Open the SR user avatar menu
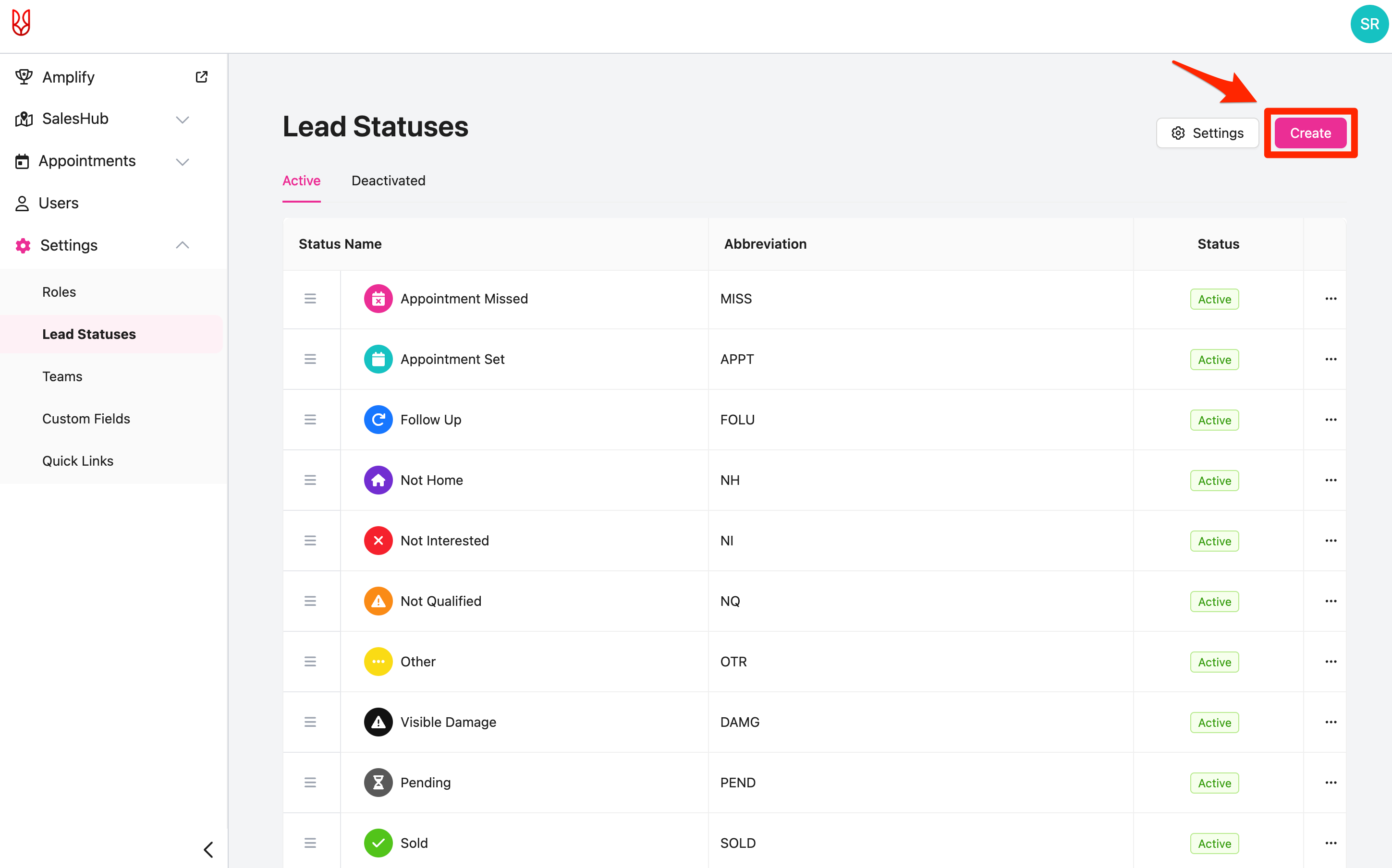The height and width of the screenshot is (868, 1392). [1369, 24]
